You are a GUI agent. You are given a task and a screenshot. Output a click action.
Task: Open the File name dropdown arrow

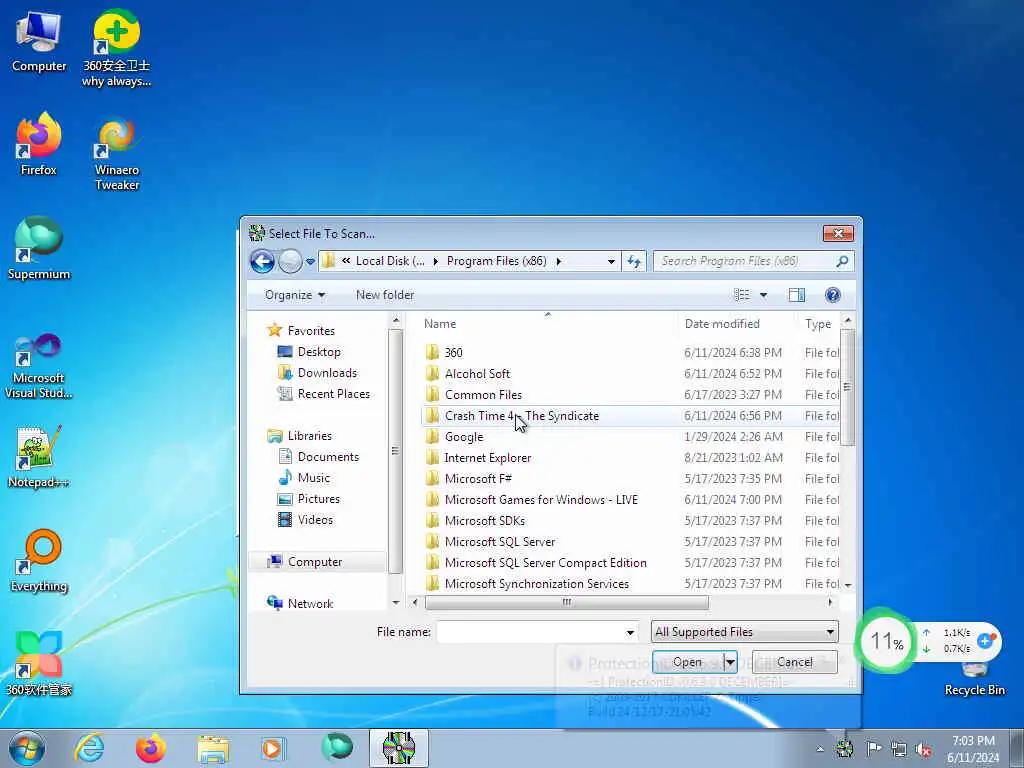pos(630,632)
